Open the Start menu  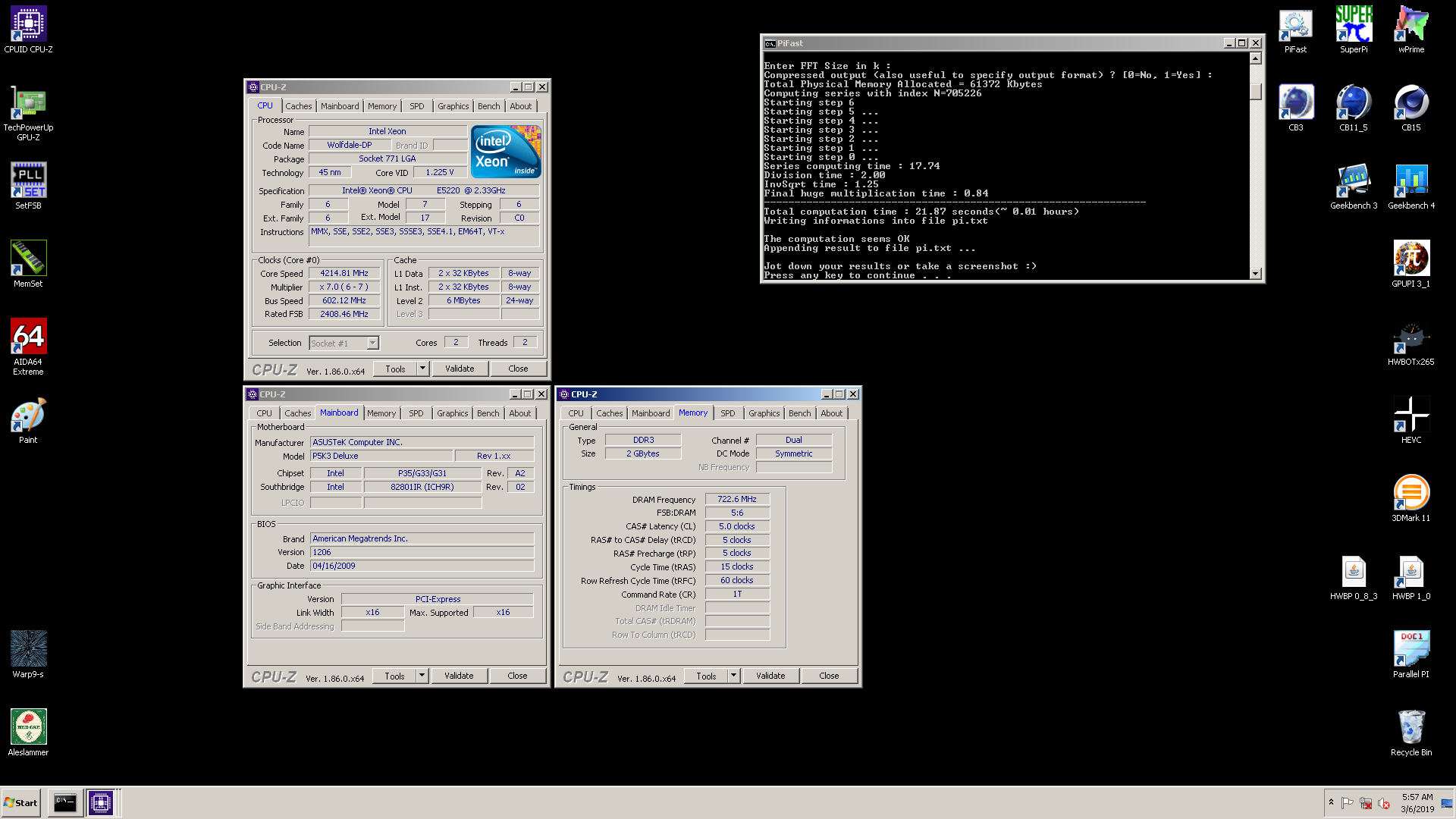(x=20, y=802)
